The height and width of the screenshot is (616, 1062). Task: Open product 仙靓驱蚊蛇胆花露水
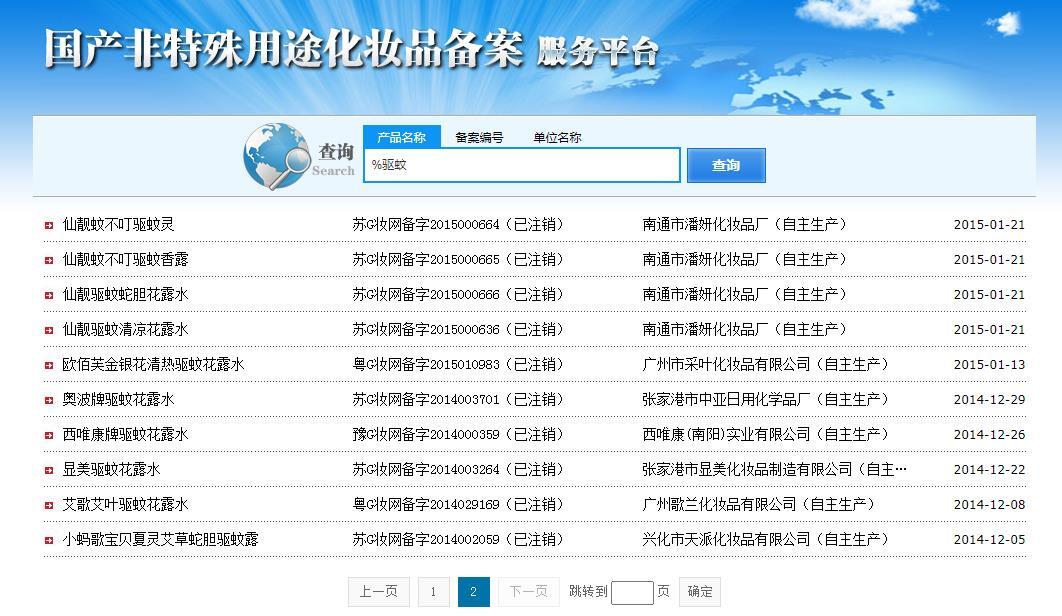[x=125, y=295]
